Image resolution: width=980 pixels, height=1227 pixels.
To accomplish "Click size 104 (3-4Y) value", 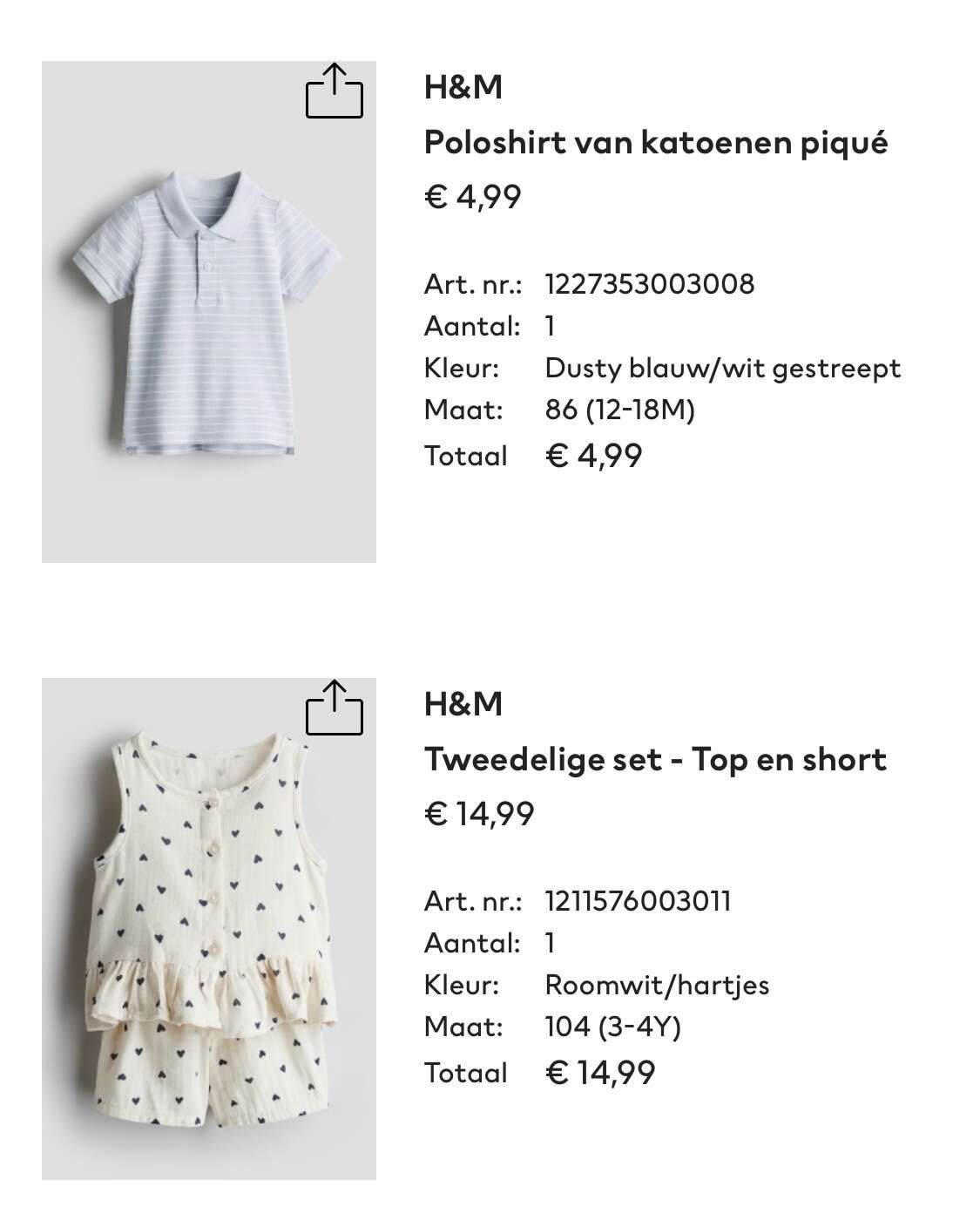I will tap(613, 1027).
